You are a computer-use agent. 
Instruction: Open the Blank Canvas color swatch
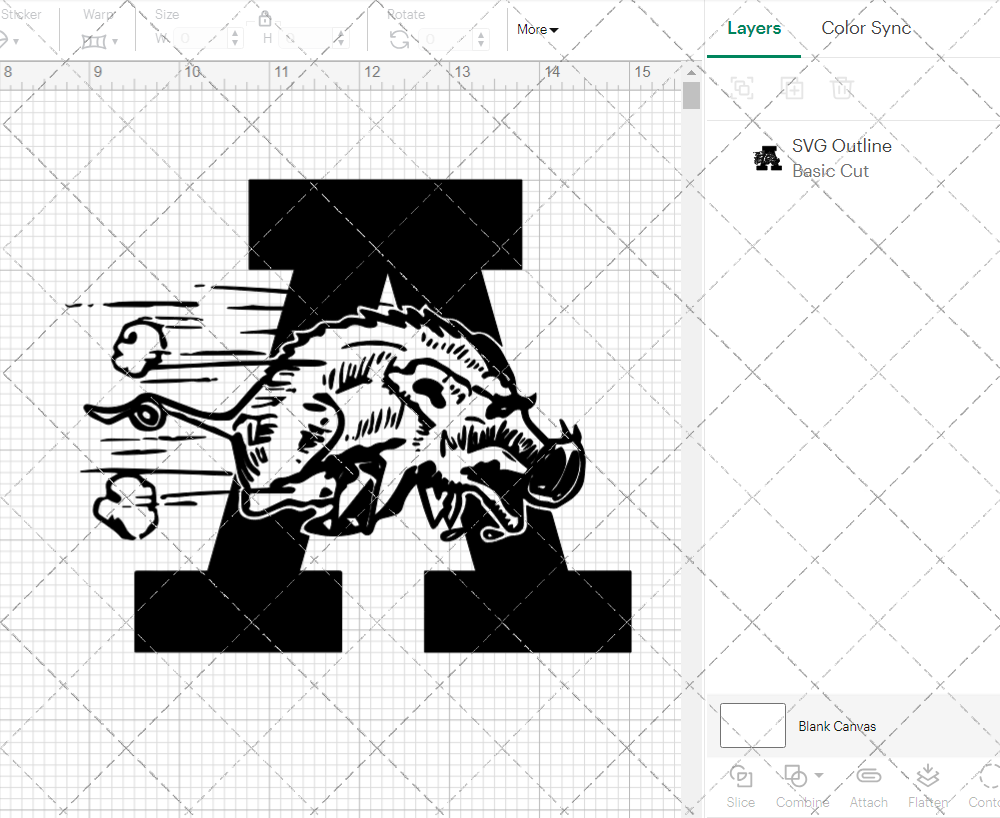(752, 726)
